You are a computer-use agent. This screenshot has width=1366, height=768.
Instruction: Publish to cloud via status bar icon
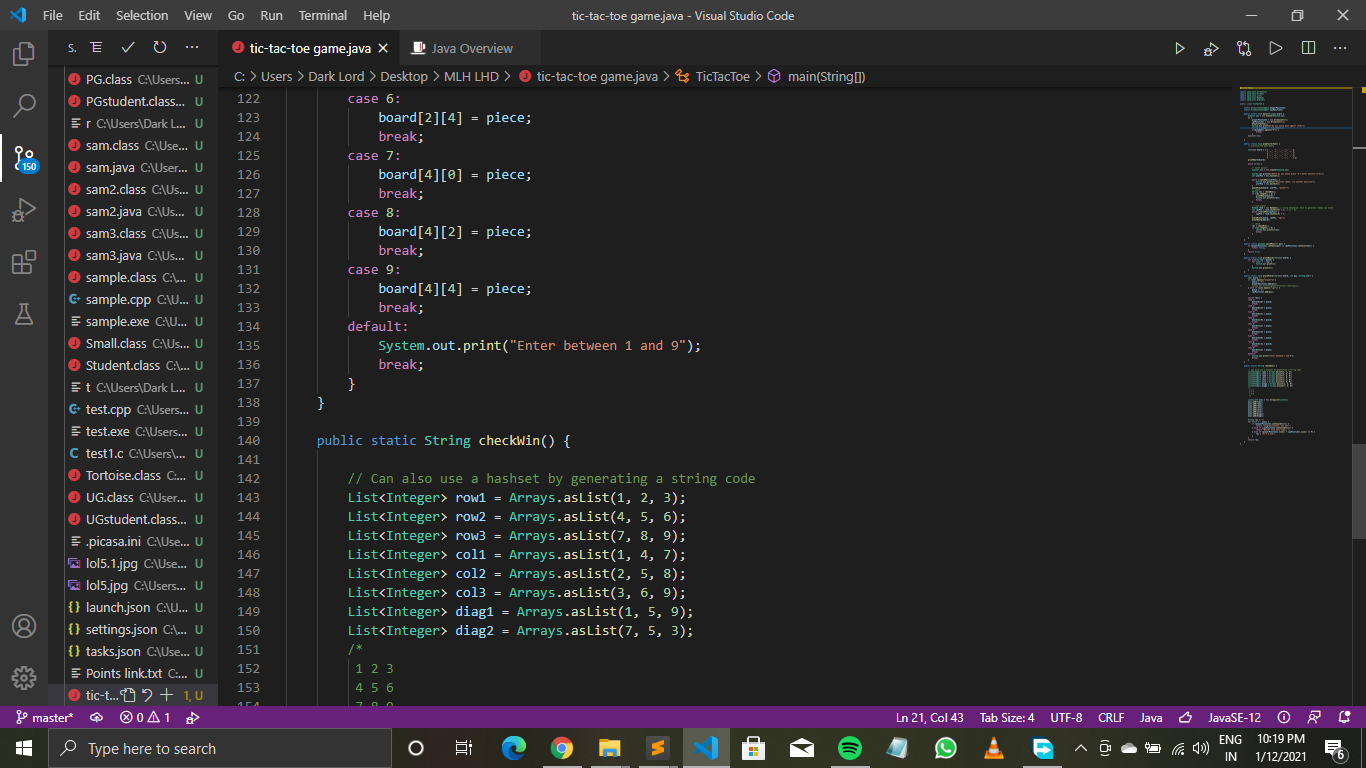coord(97,717)
